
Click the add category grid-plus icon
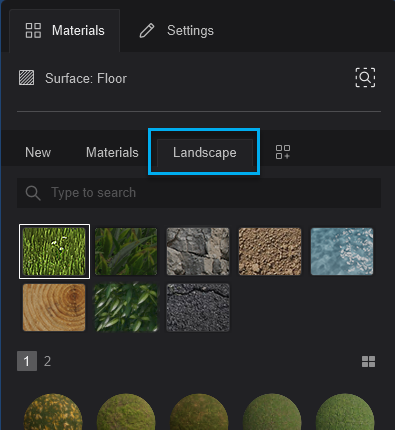coord(283,152)
